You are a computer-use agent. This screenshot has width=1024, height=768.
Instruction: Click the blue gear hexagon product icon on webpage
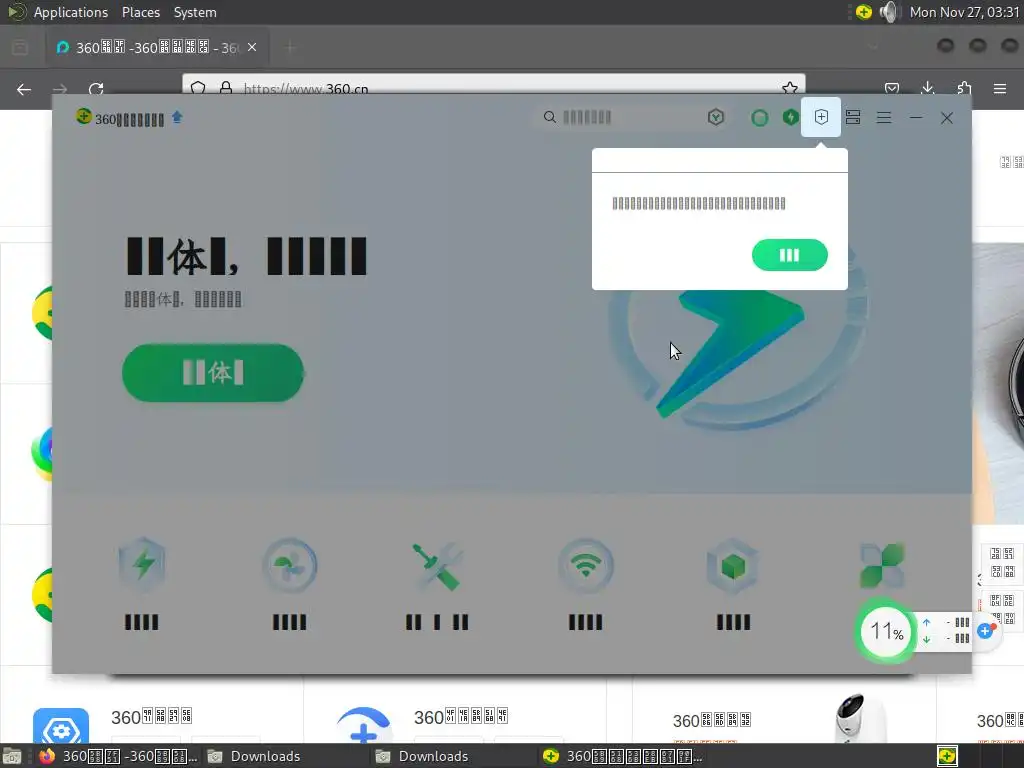(x=61, y=726)
